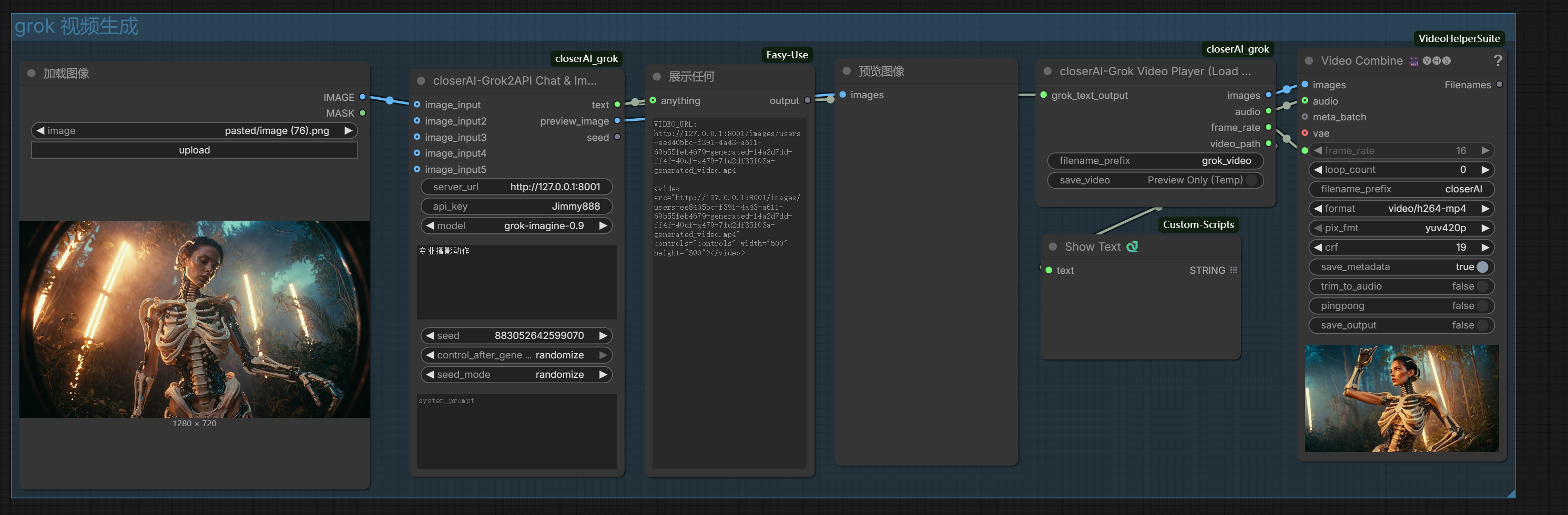This screenshot has height=515, width=1568.
Task: Click the upload button
Action: tap(194, 150)
